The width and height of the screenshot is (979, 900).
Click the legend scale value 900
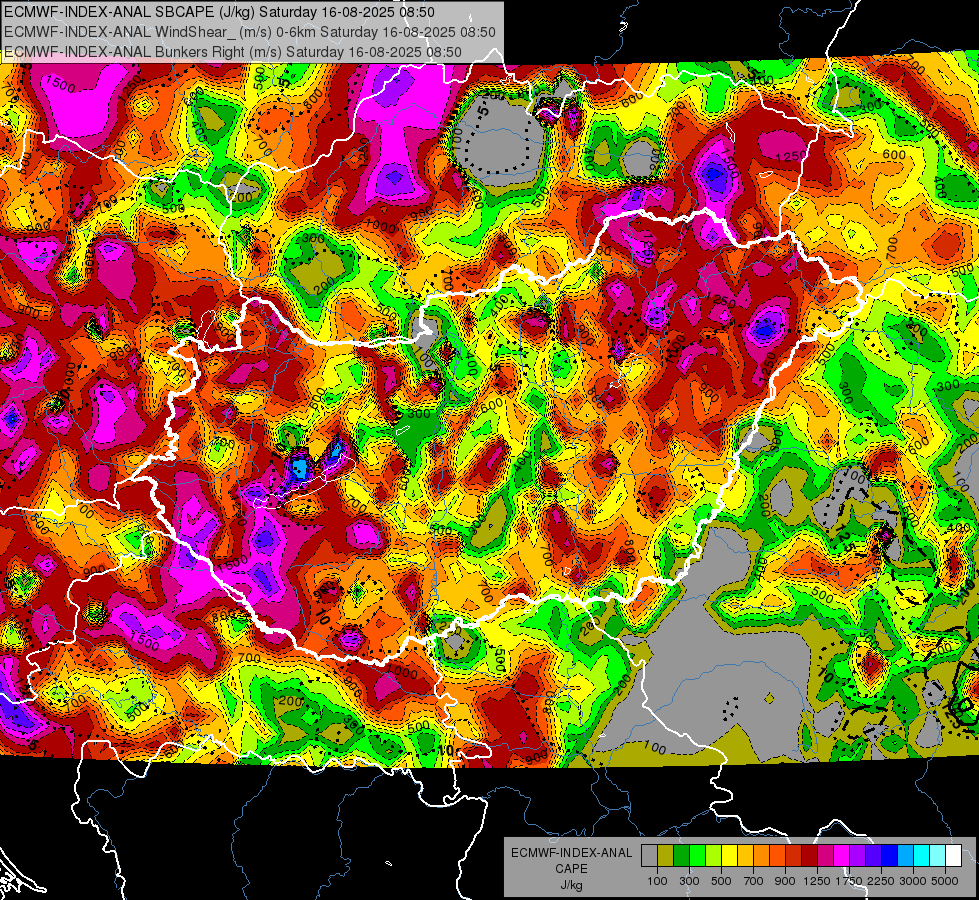pos(785,881)
